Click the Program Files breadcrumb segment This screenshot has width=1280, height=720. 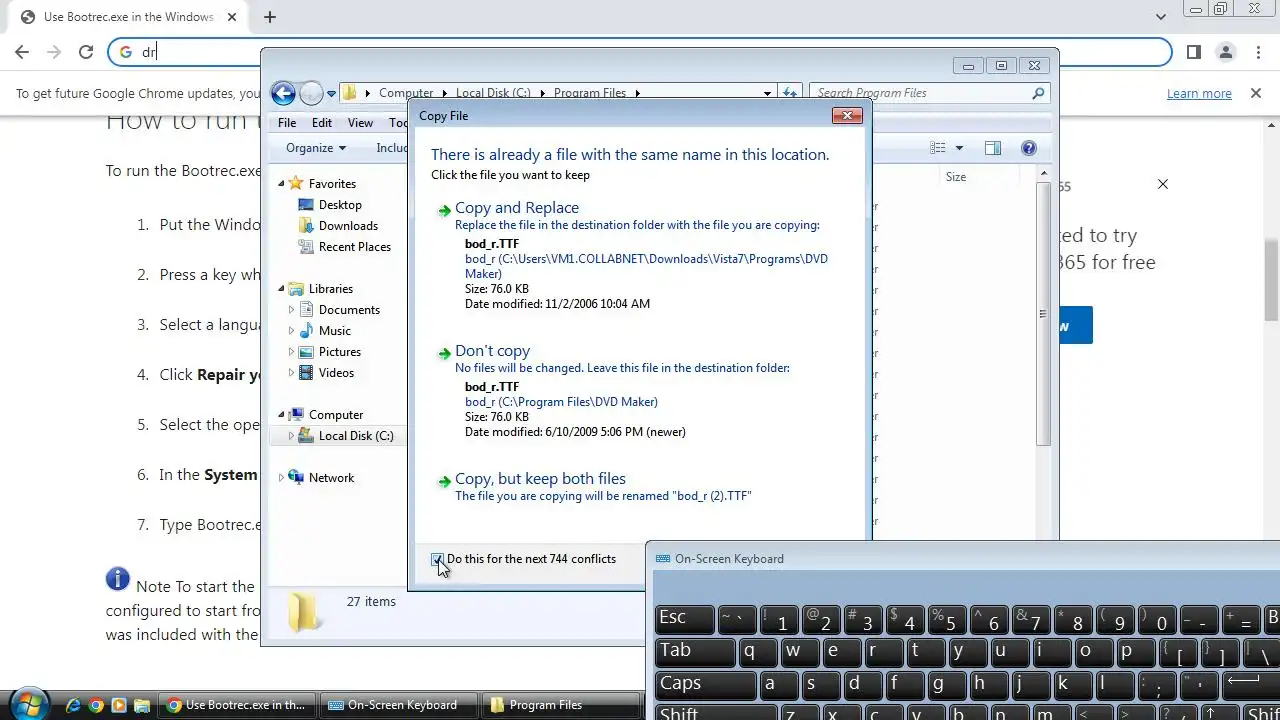tap(589, 93)
